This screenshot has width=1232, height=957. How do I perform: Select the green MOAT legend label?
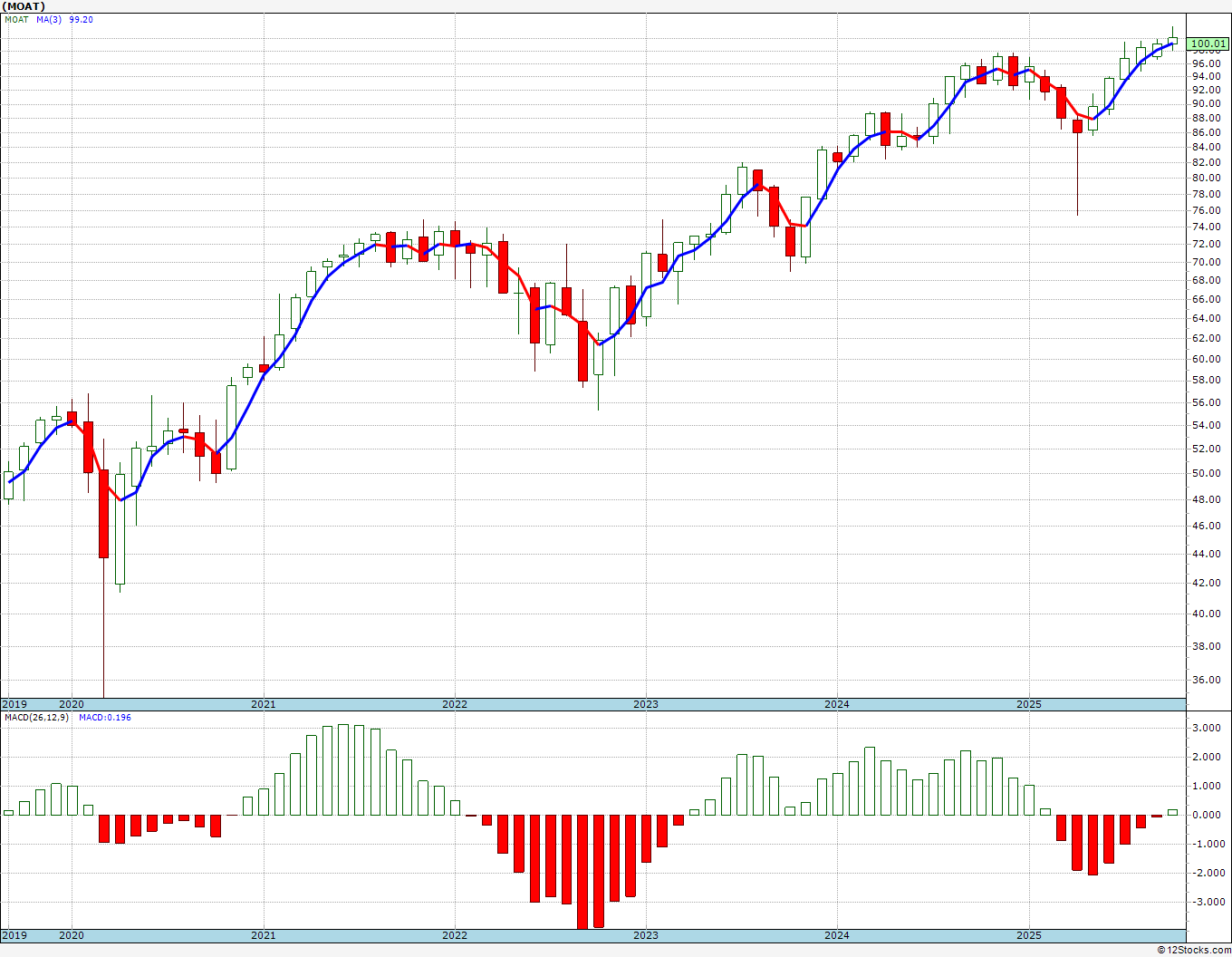click(x=16, y=19)
